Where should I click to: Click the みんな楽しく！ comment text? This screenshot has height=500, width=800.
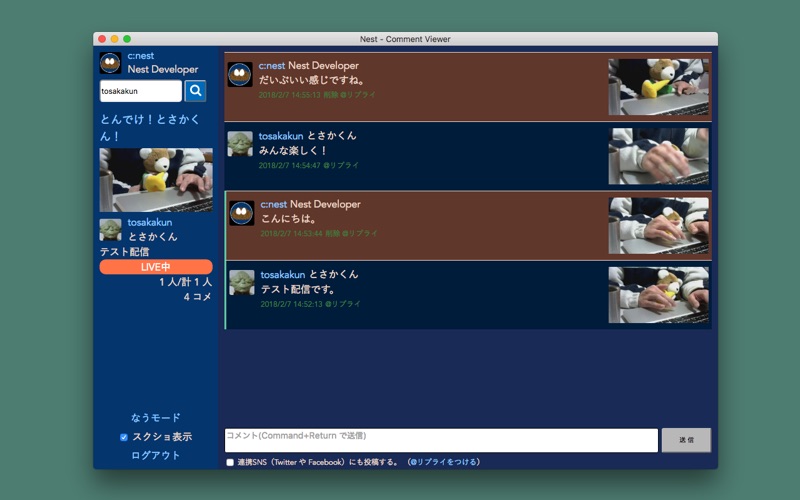pyautogui.click(x=293, y=151)
